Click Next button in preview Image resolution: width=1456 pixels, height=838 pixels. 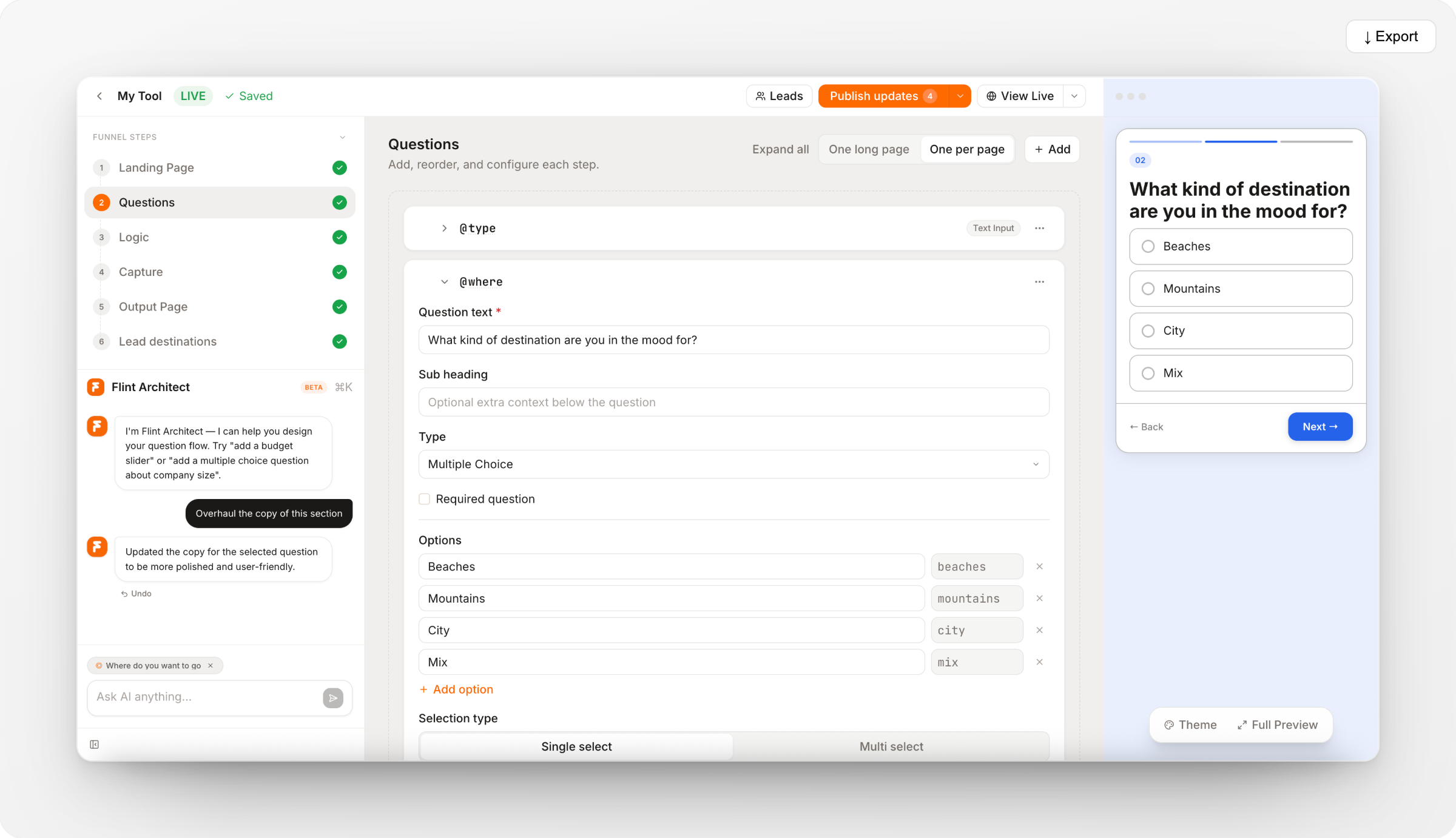(x=1320, y=427)
